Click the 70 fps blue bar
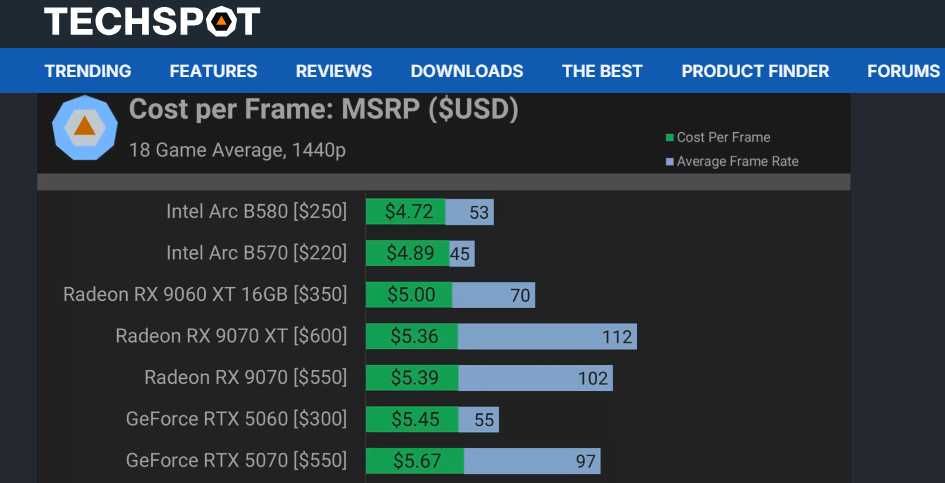This screenshot has height=483, width=945. (494, 295)
